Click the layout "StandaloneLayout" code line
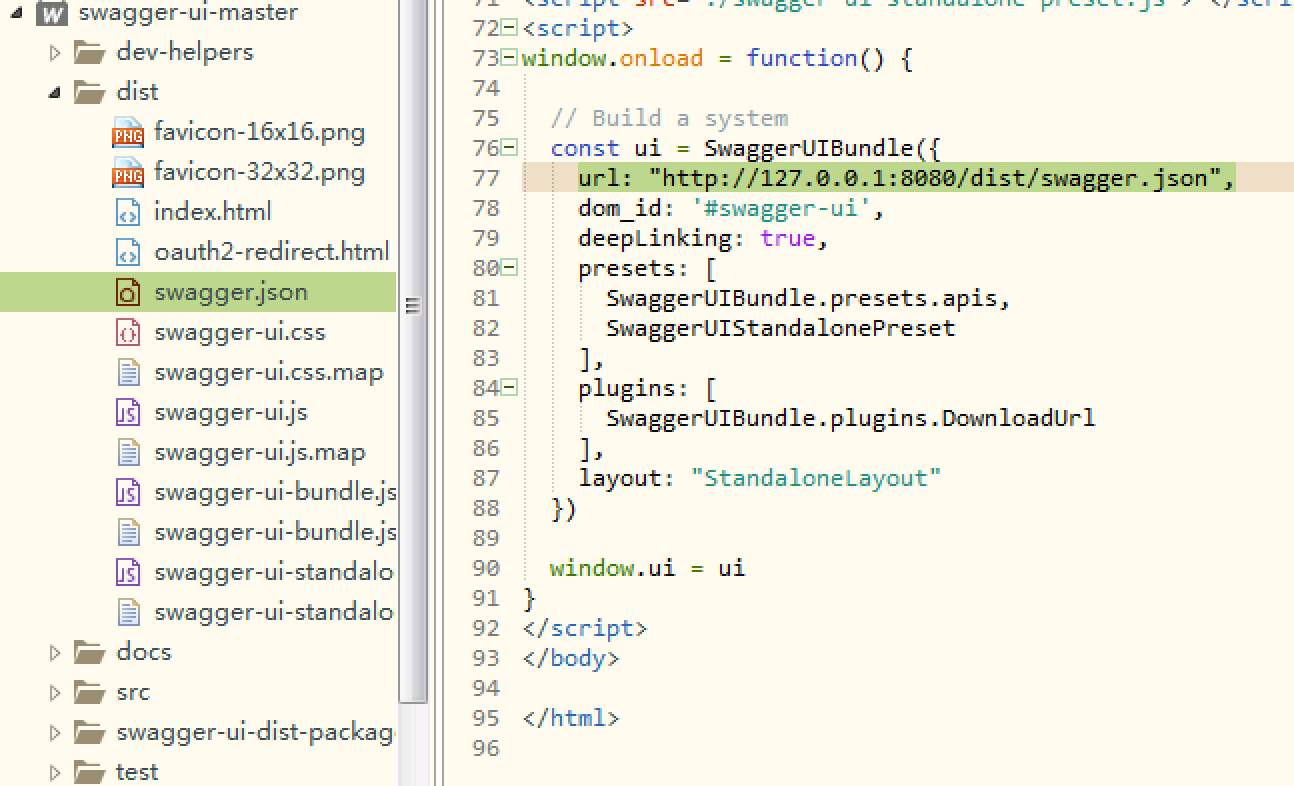This screenshot has height=786, width=1294. pyautogui.click(x=760, y=478)
